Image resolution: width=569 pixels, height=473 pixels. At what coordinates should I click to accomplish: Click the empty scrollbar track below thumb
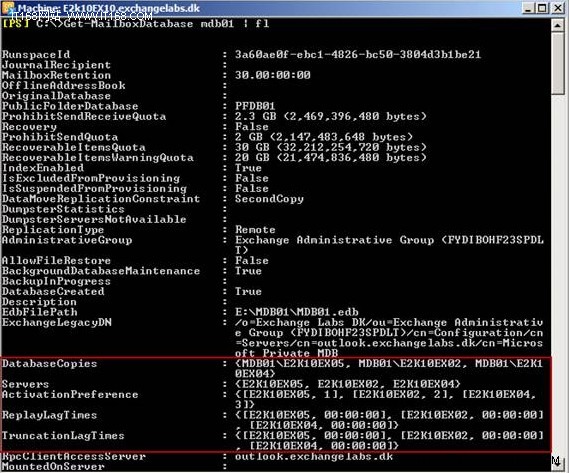[557, 274]
